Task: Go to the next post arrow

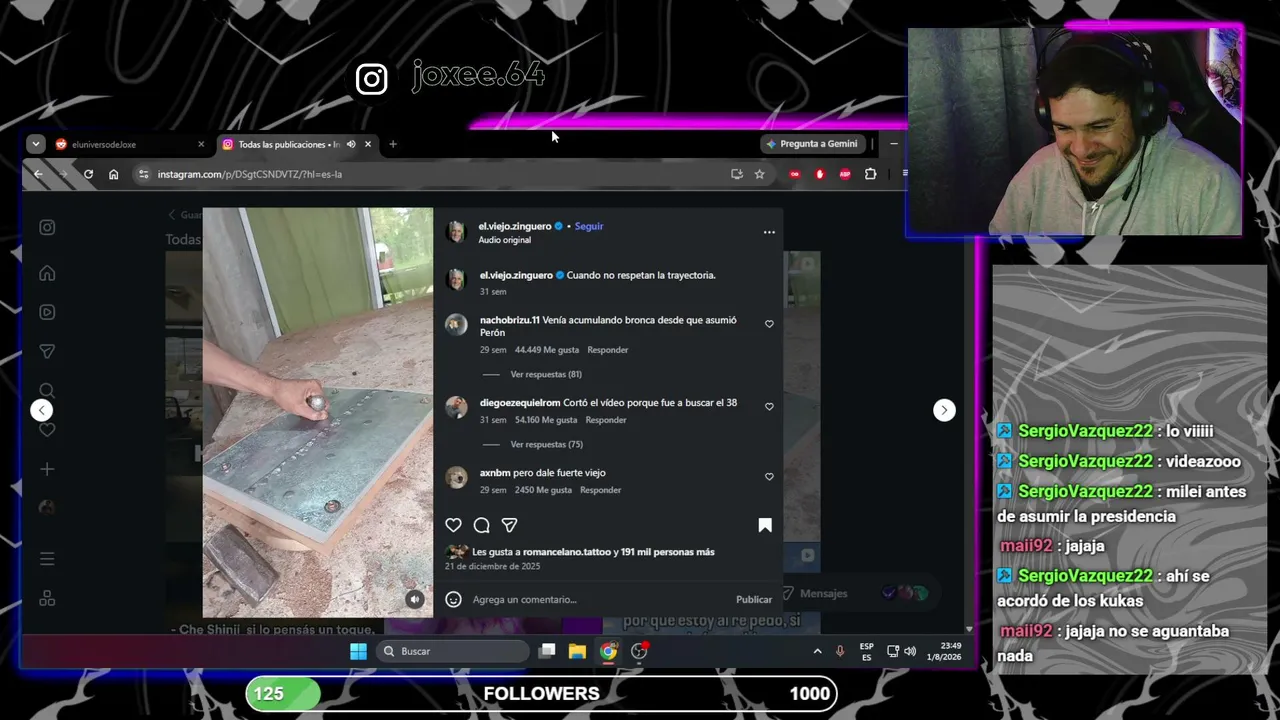Action: pyautogui.click(x=944, y=410)
